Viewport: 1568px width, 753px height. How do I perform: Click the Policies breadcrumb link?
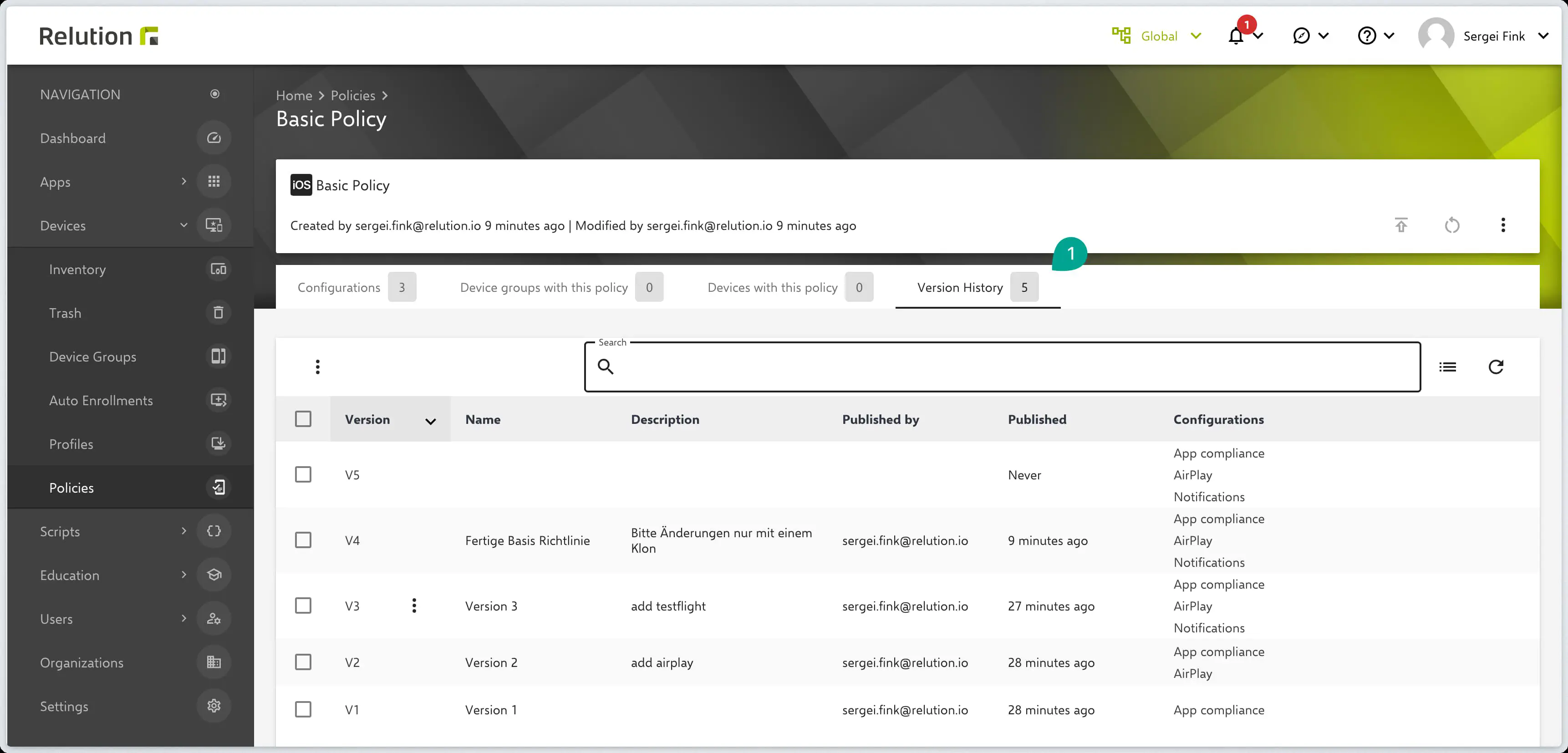[352, 96]
